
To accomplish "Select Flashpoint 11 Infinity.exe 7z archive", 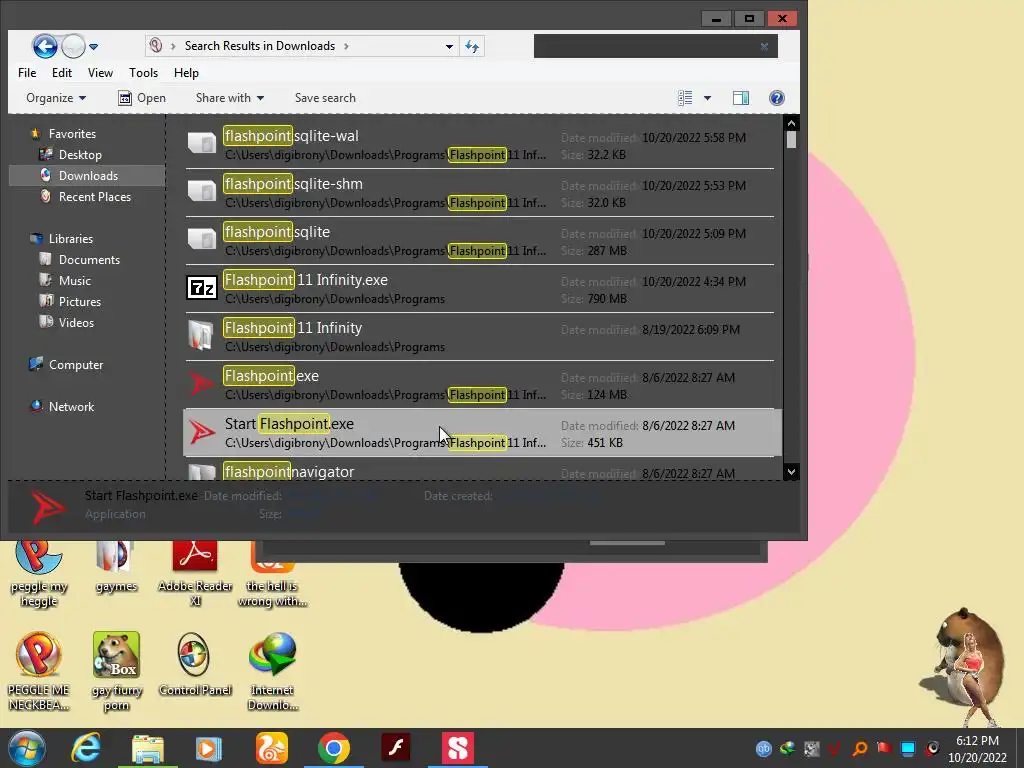I will 480,289.
